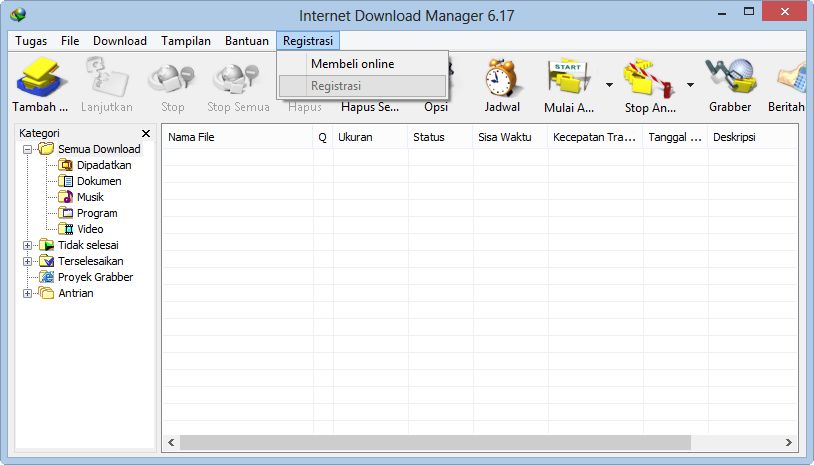The width and height of the screenshot is (814, 465).
Task: Click horizontal scrollbar right arrow
Action: tap(789, 442)
